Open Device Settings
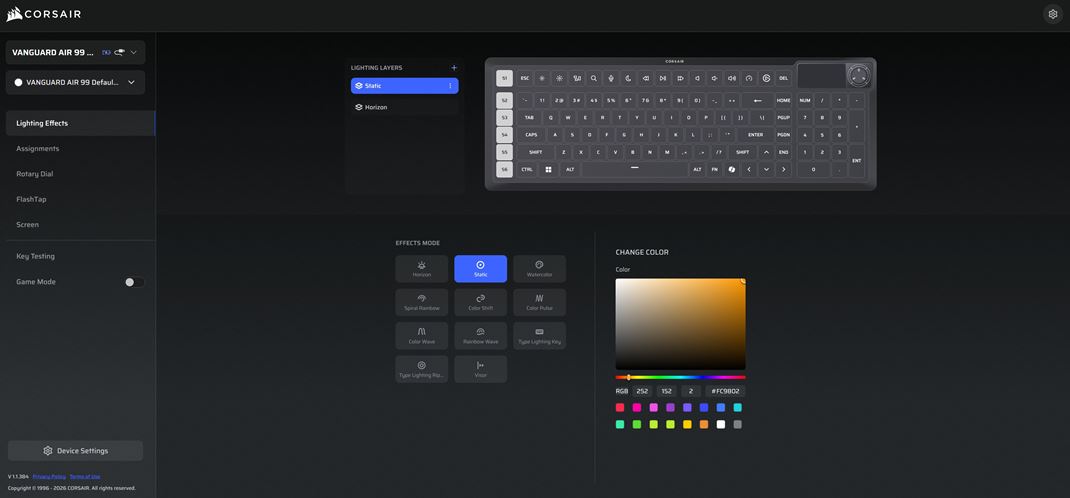 pyautogui.click(x=75, y=451)
